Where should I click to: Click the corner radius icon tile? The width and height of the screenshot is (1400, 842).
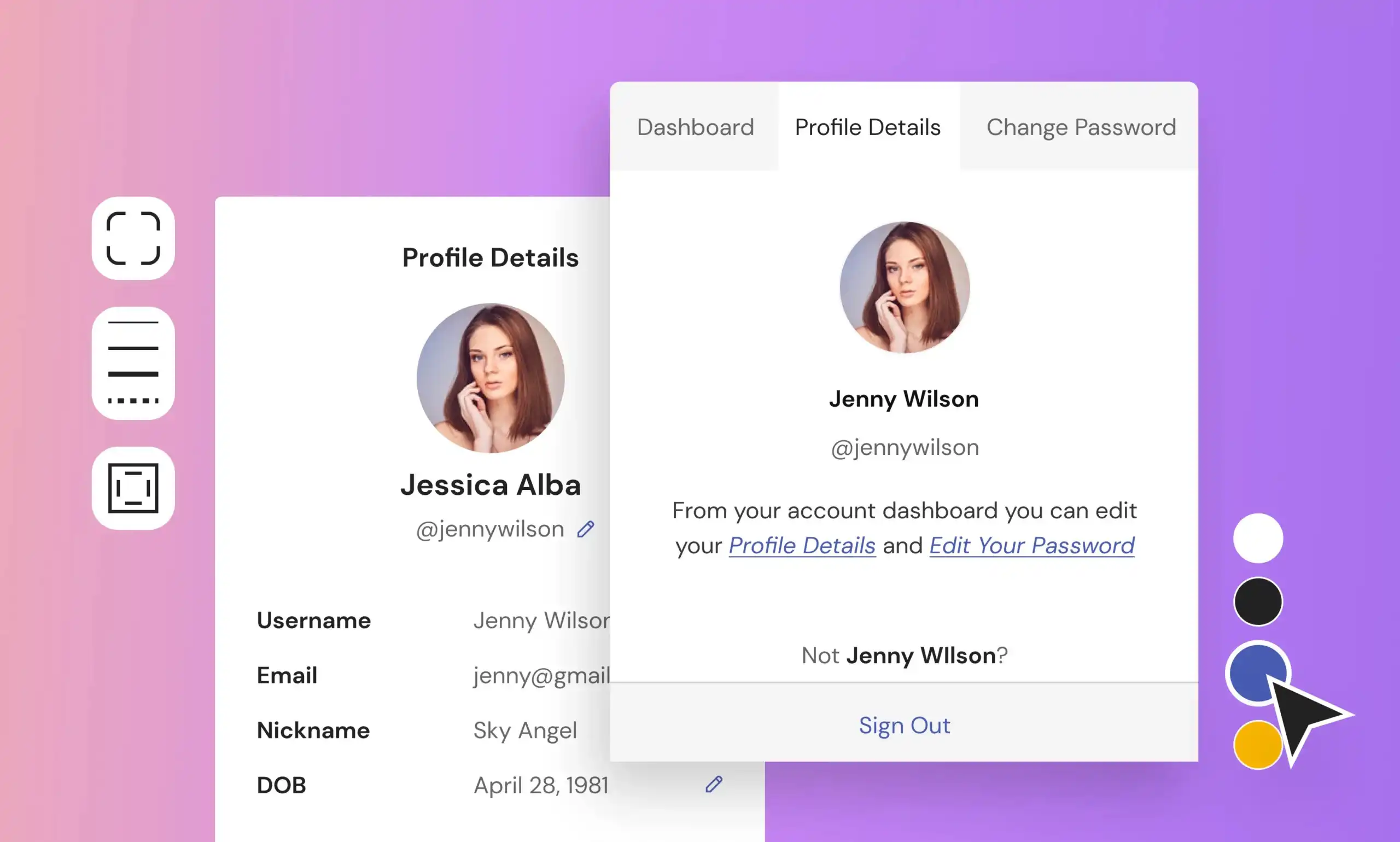click(x=133, y=238)
